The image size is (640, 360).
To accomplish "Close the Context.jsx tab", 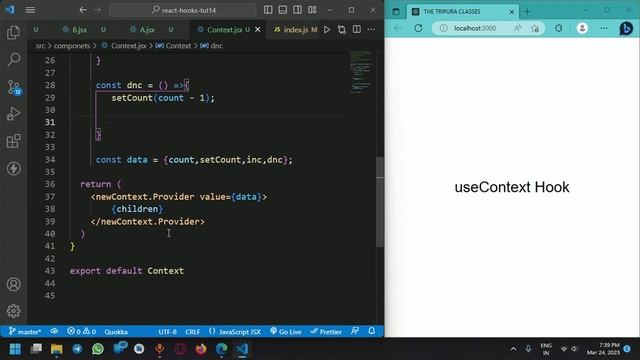I will (x=258, y=29).
